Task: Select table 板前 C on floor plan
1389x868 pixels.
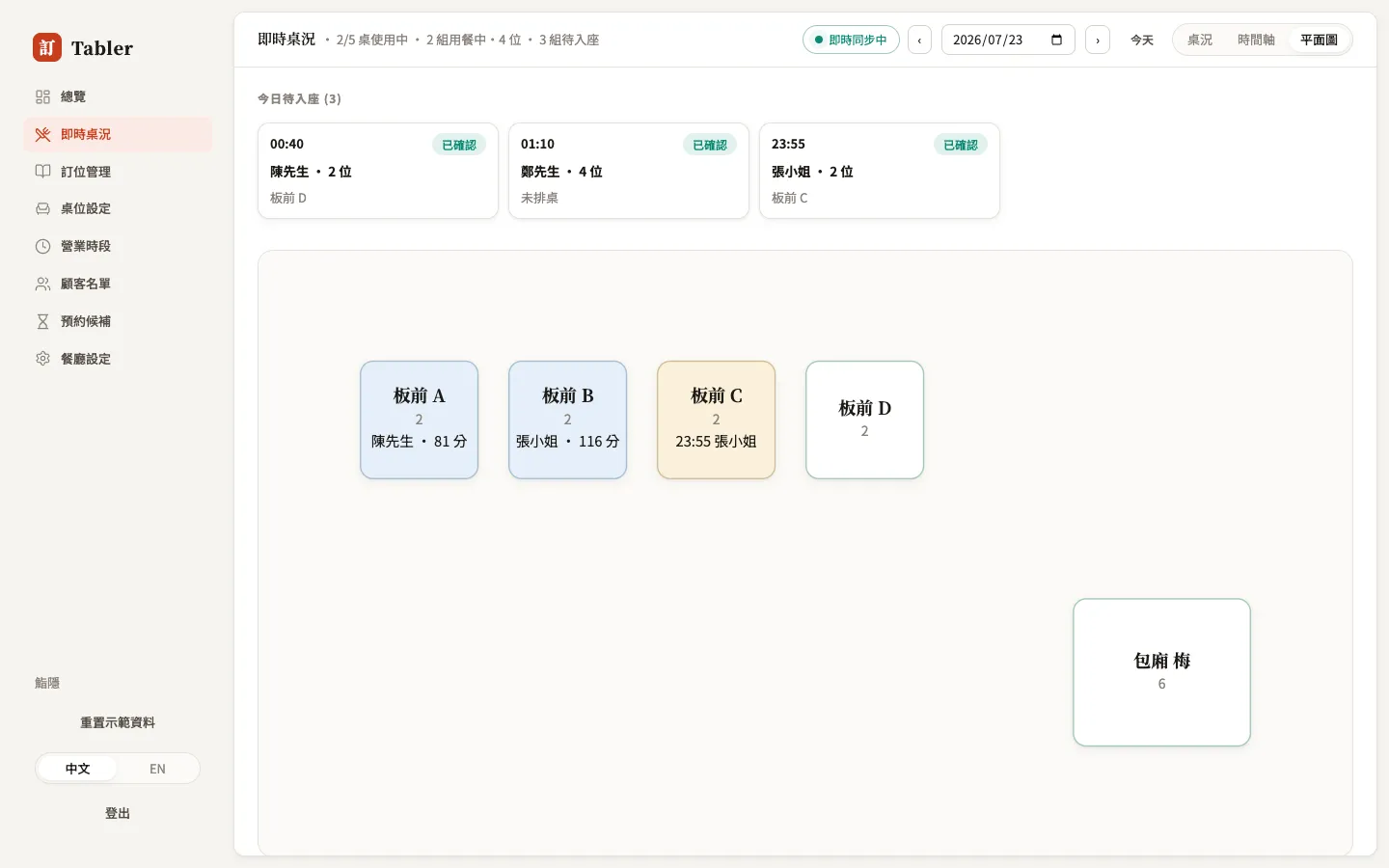Action: (x=717, y=420)
